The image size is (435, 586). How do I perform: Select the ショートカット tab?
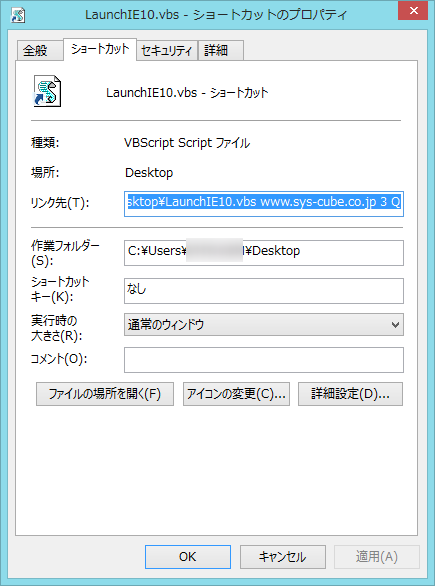click(100, 49)
